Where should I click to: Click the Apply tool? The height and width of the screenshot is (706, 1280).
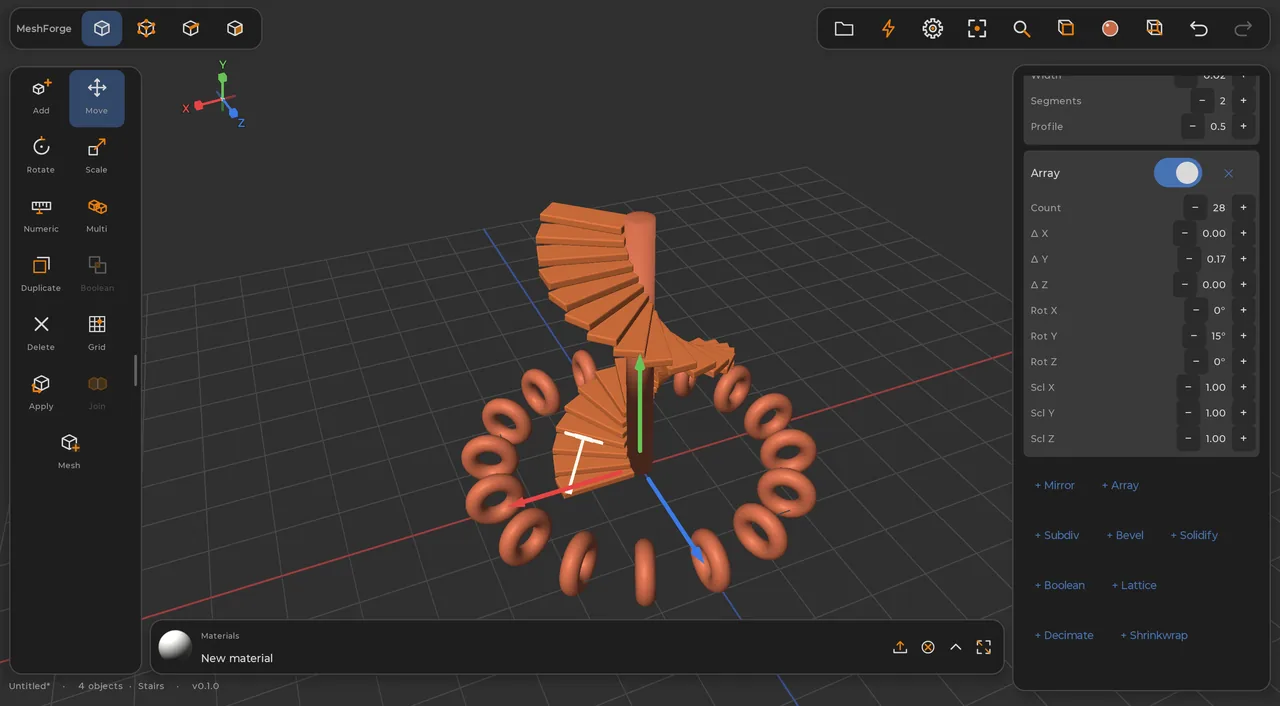41,392
